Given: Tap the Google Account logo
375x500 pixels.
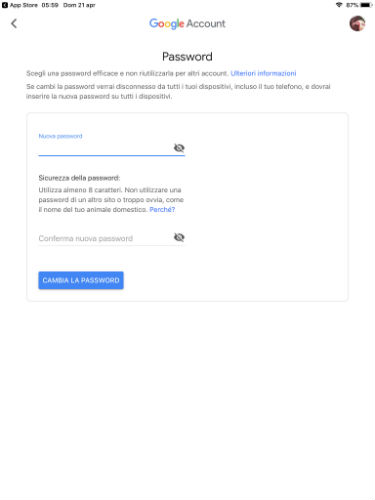Looking at the screenshot, I should [x=187, y=24].
